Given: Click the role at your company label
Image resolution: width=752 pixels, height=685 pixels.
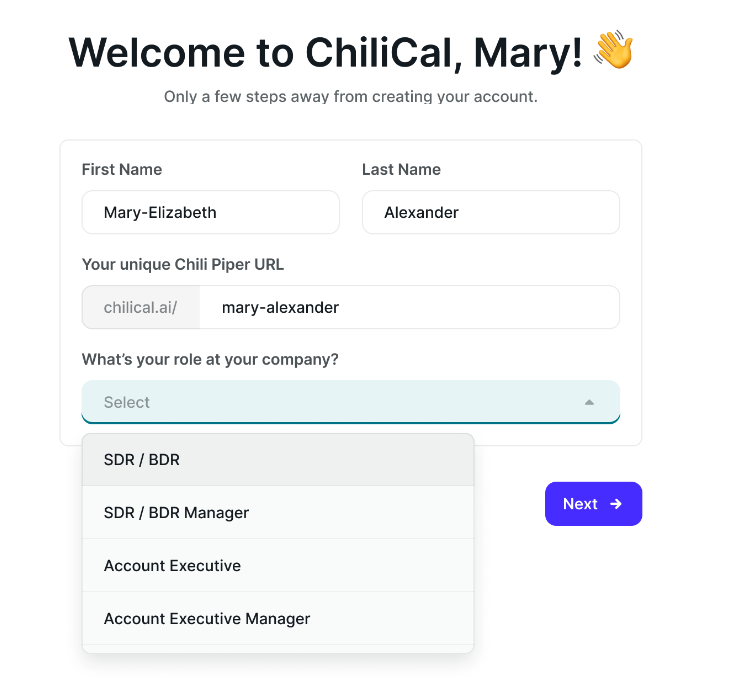Looking at the screenshot, I should coord(210,359).
